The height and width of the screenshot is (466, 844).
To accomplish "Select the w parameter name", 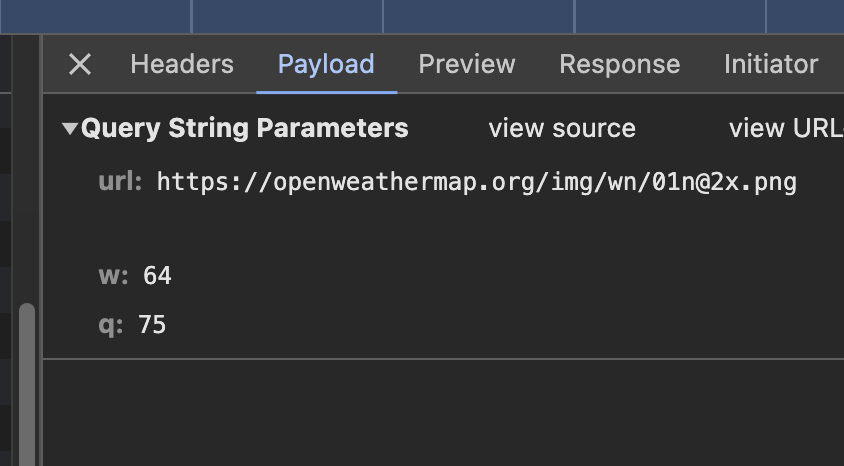I will (112, 275).
